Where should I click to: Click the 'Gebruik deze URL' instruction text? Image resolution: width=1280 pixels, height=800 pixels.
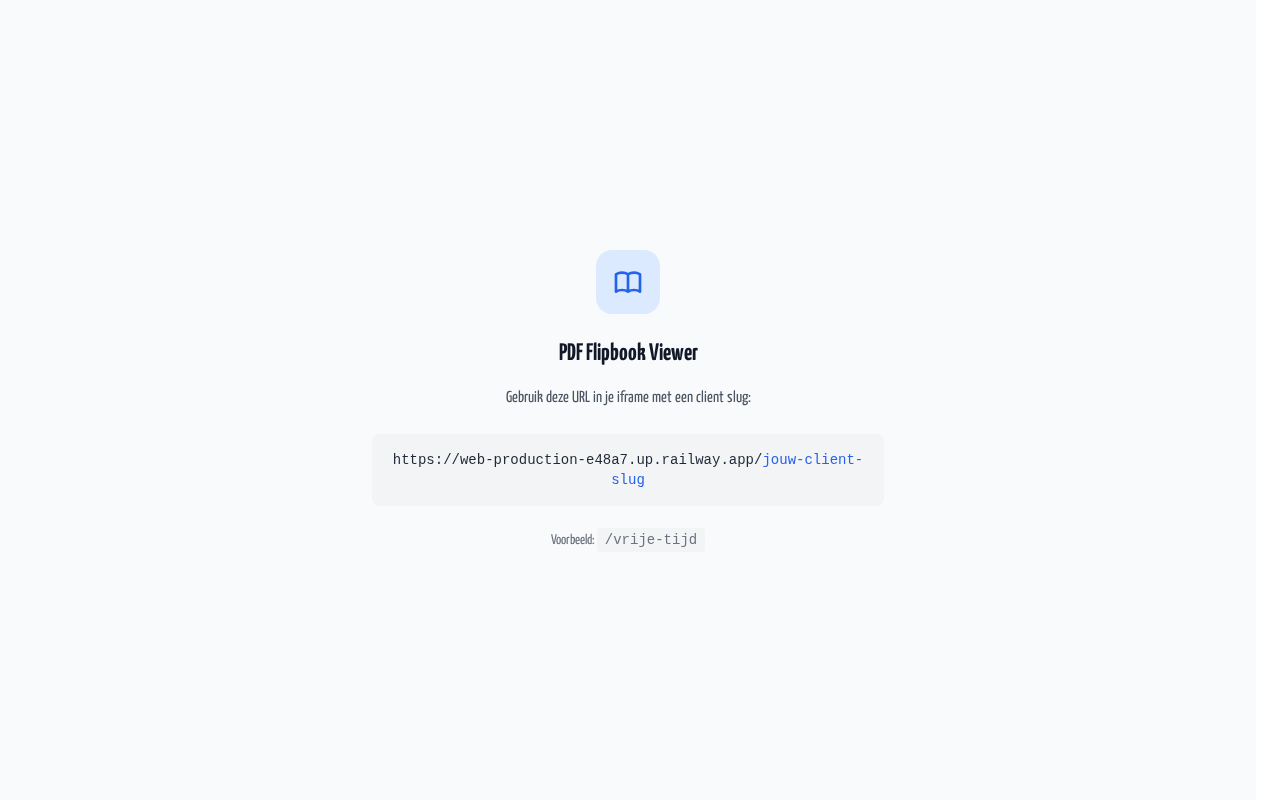pos(628,397)
